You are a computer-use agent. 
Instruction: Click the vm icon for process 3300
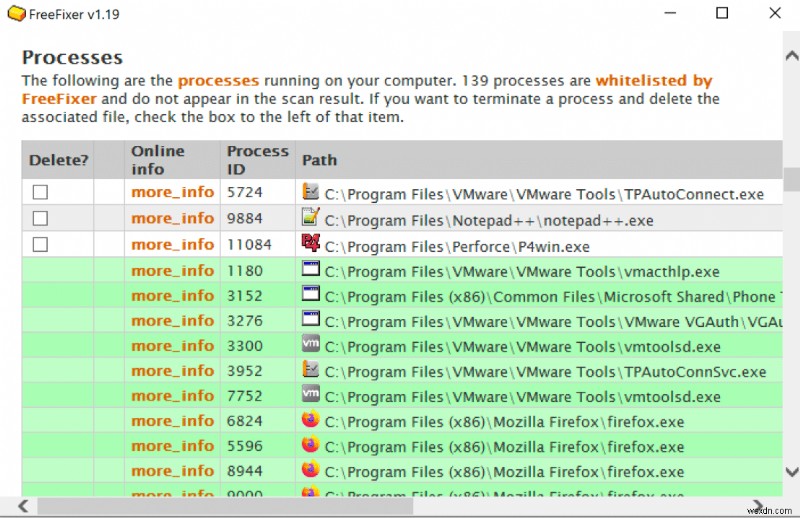click(x=311, y=343)
